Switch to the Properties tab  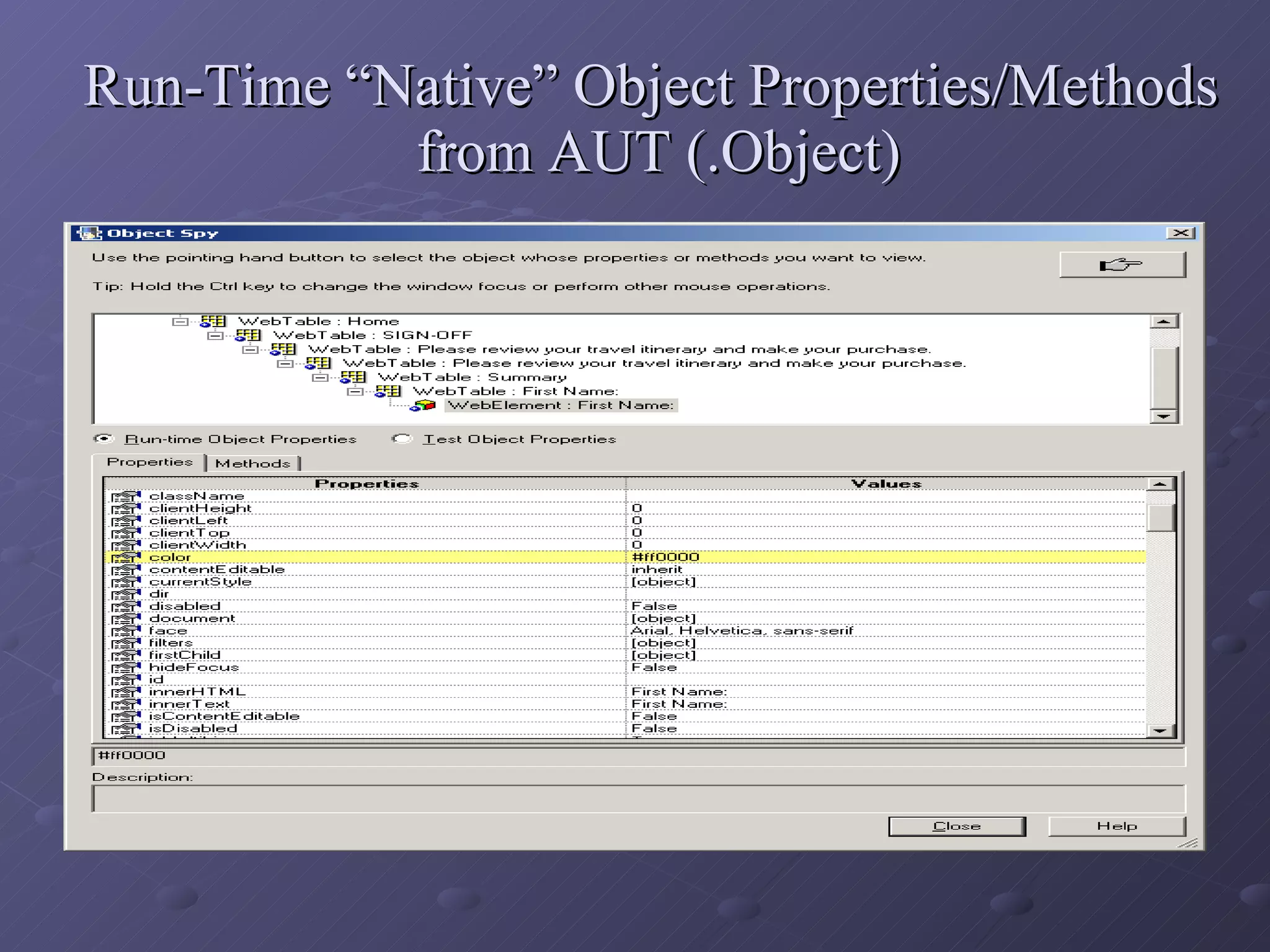tap(149, 462)
